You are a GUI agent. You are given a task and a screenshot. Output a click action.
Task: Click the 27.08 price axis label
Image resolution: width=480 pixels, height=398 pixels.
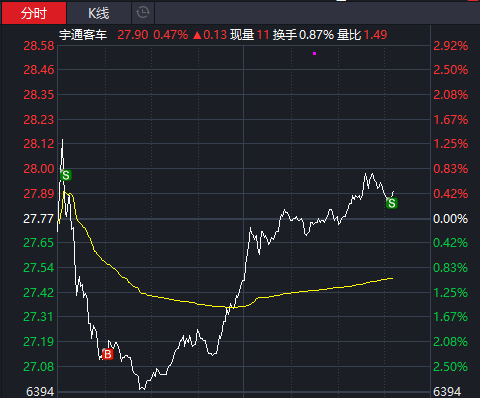tap(39, 367)
